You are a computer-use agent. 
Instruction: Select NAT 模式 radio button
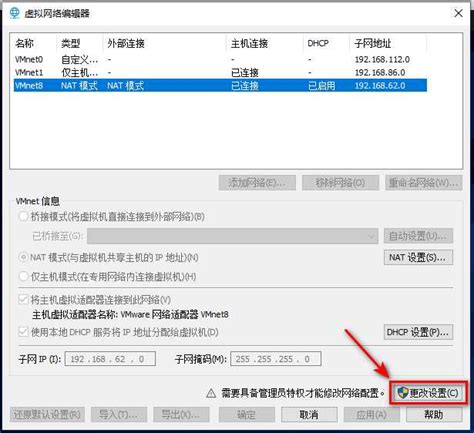coord(23,257)
